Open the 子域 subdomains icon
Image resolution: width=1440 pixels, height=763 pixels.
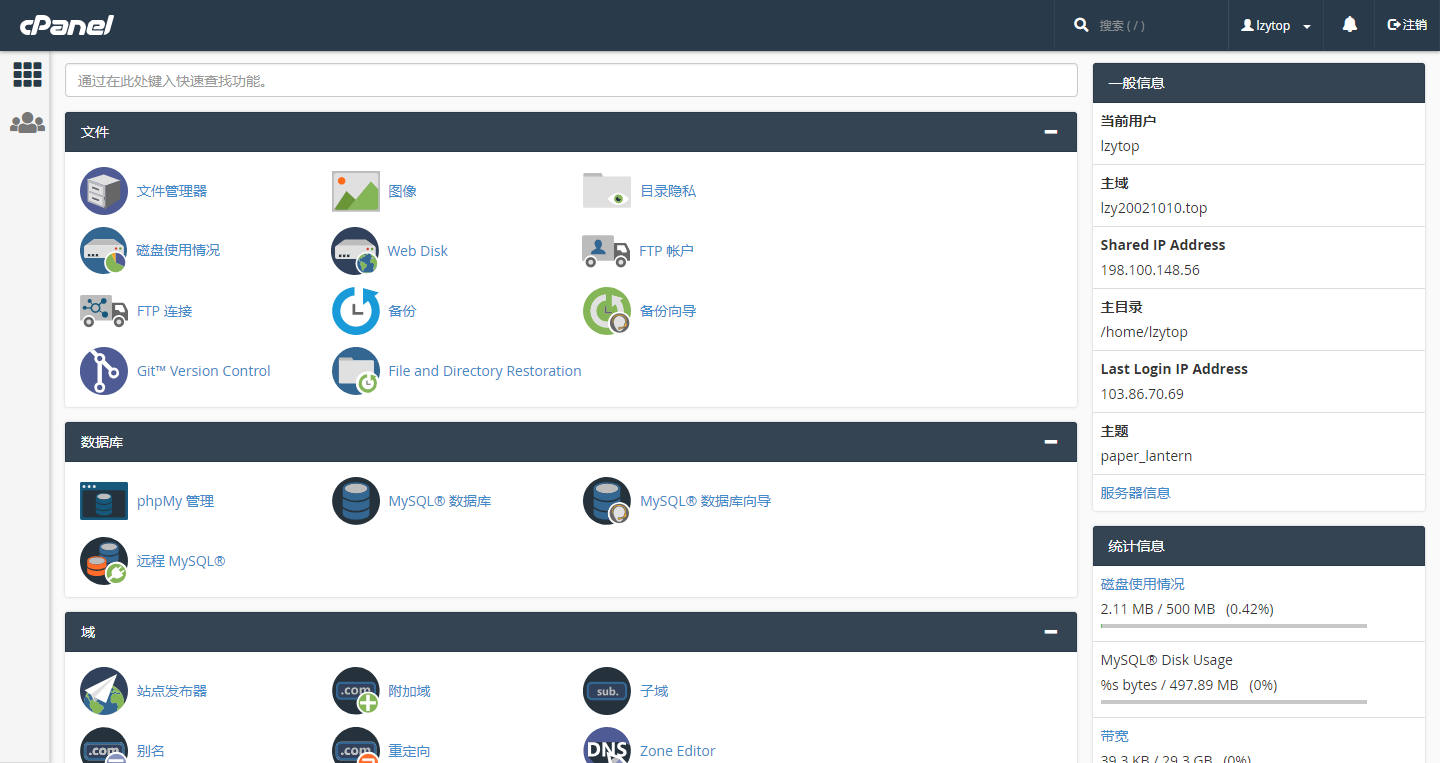click(x=607, y=691)
